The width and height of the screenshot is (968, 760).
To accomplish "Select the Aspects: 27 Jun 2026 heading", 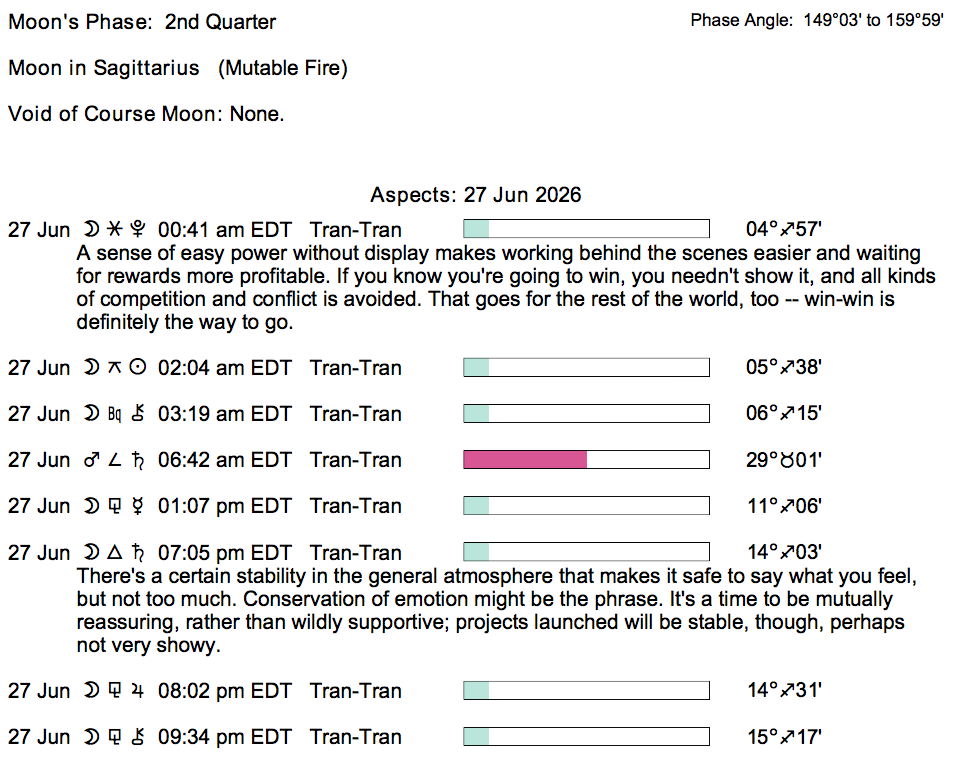I will 475,194.
